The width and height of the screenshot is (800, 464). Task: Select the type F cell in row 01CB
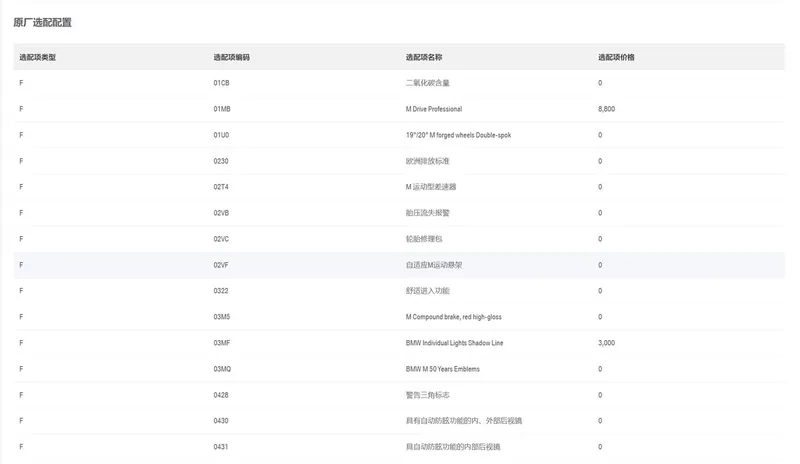pyautogui.click(x=21, y=83)
